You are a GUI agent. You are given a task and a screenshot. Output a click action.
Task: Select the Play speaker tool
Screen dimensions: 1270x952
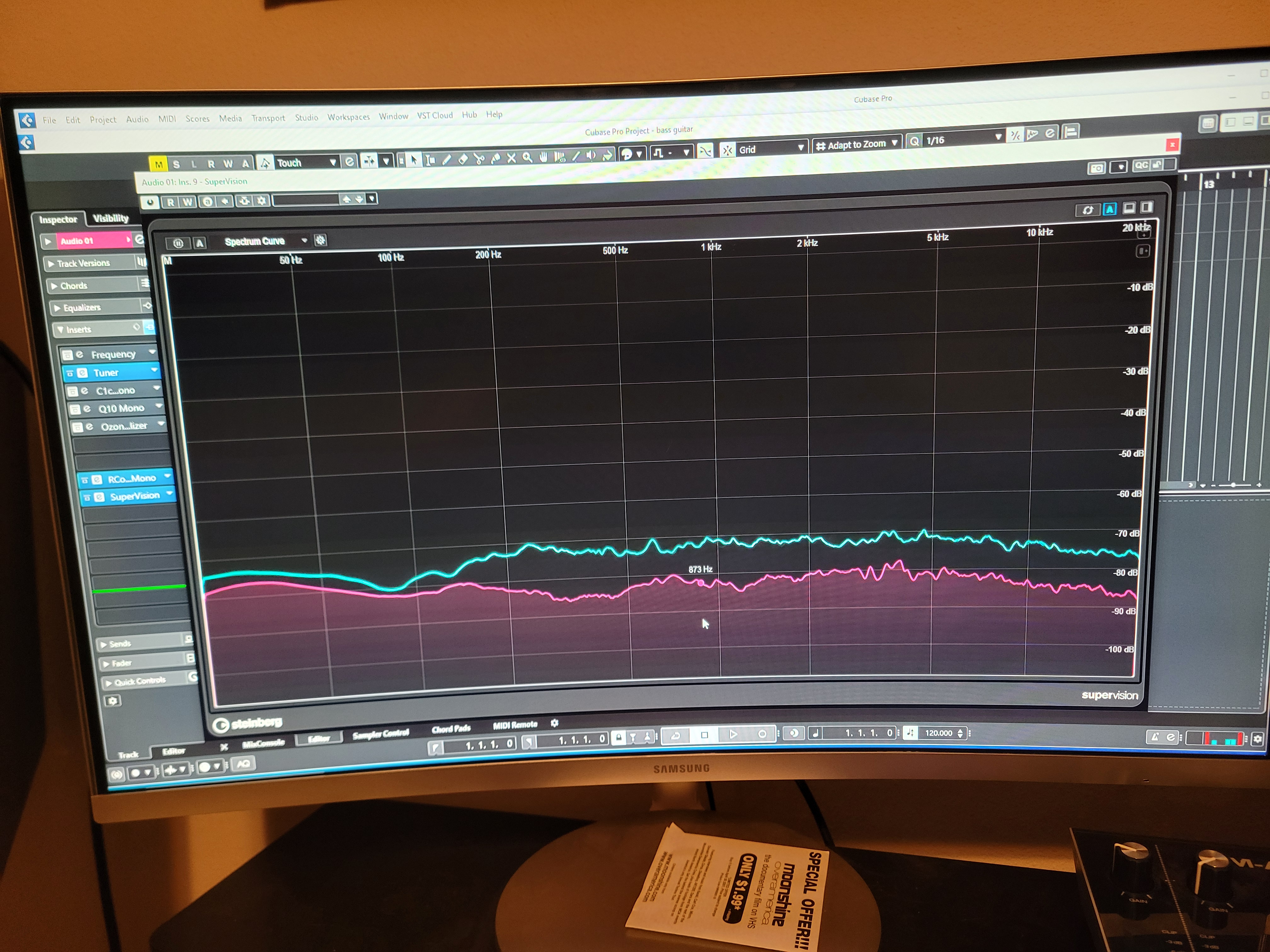tap(591, 155)
